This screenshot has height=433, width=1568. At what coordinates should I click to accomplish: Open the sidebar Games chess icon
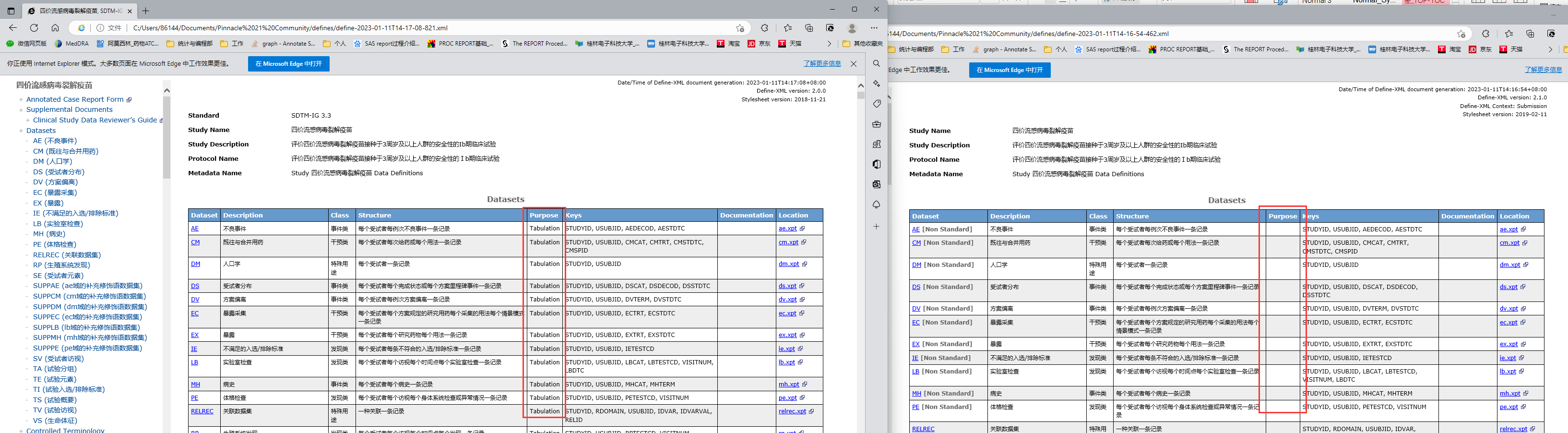(x=877, y=144)
